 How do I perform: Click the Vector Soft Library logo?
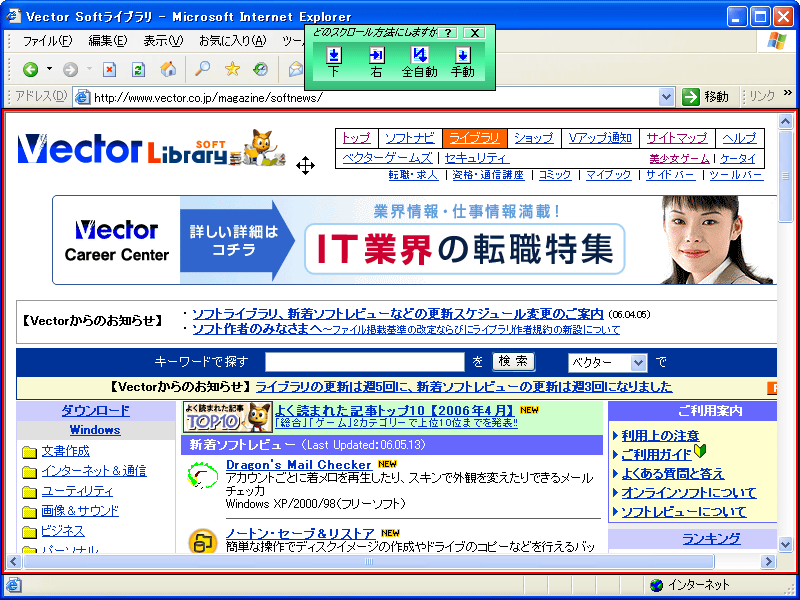pos(152,148)
